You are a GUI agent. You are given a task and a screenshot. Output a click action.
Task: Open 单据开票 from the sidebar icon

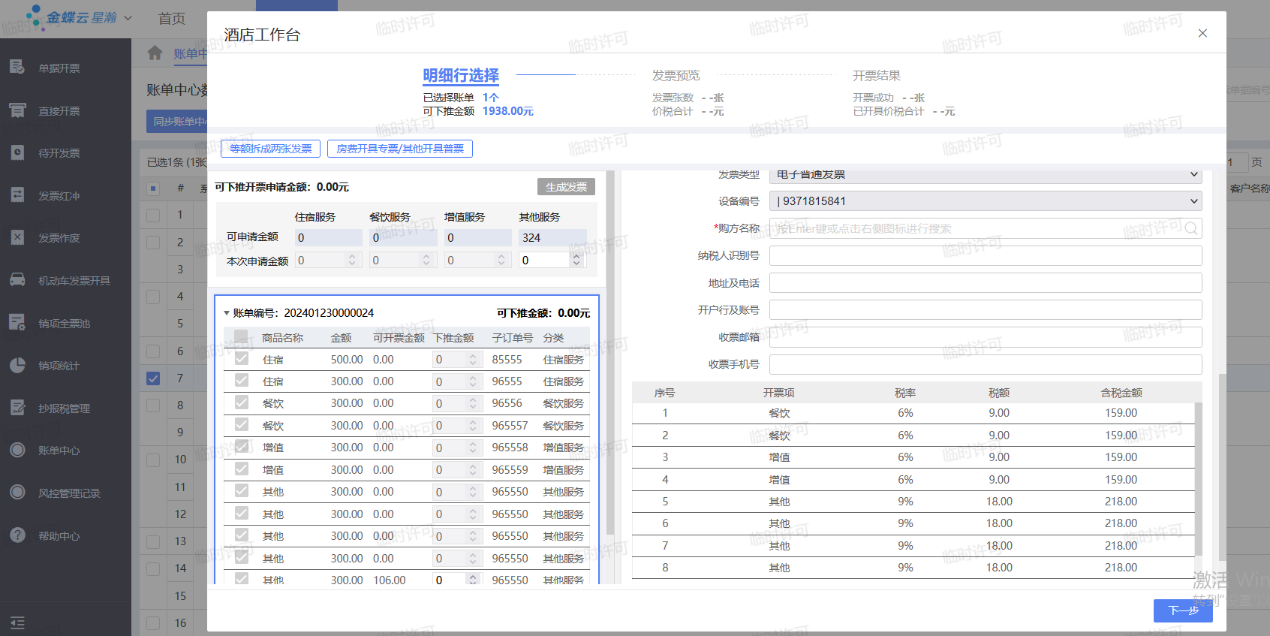(x=17, y=67)
